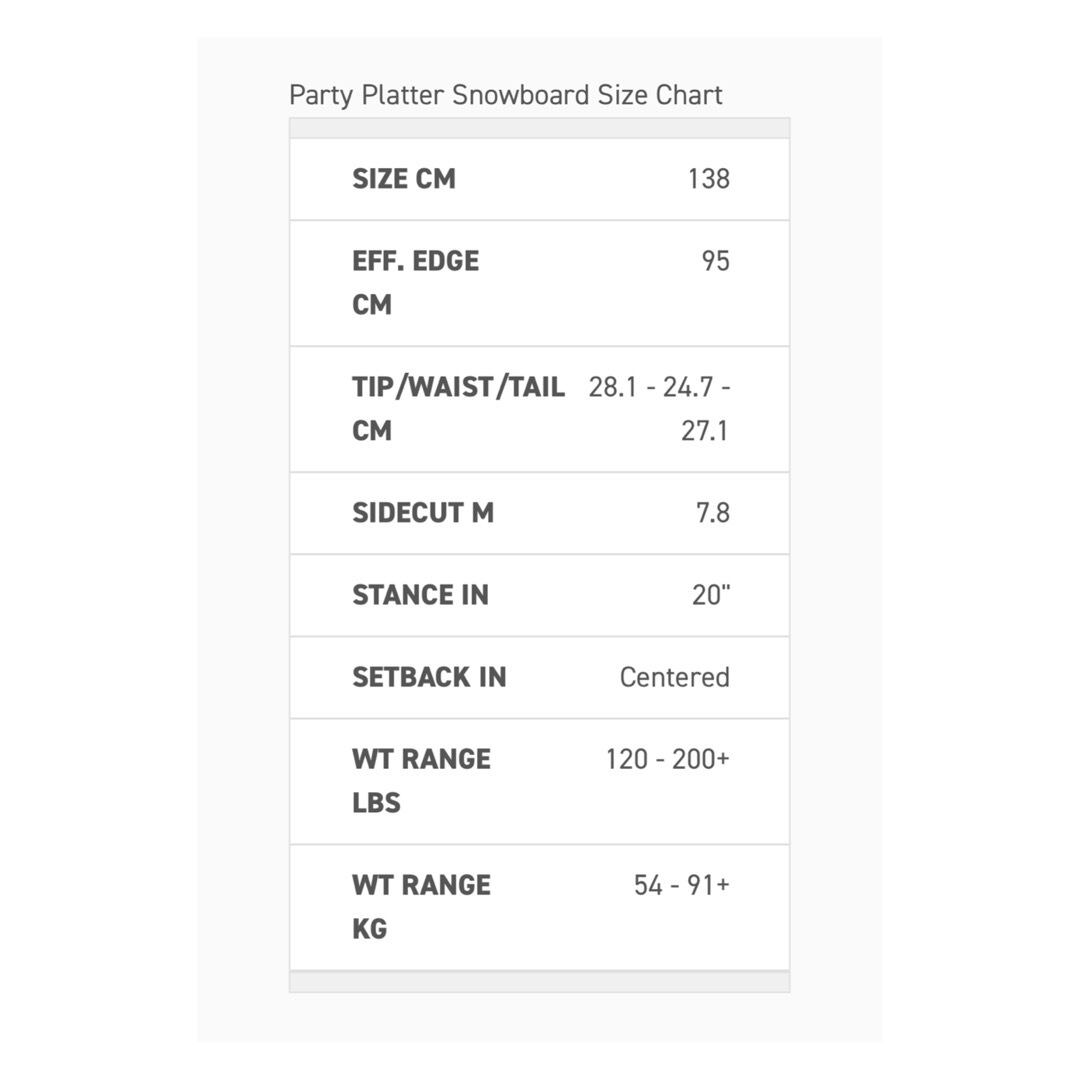
Task: Select the SIZE CM row label
Action: point(404,179)
